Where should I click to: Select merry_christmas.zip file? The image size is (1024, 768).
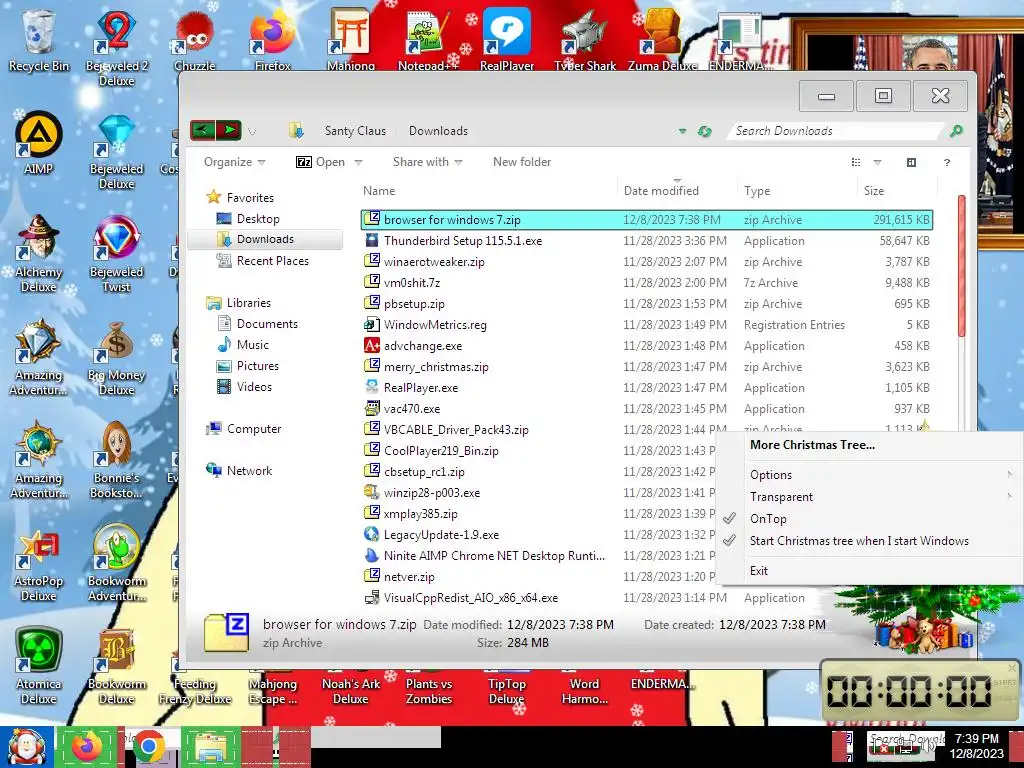(647, 367)
